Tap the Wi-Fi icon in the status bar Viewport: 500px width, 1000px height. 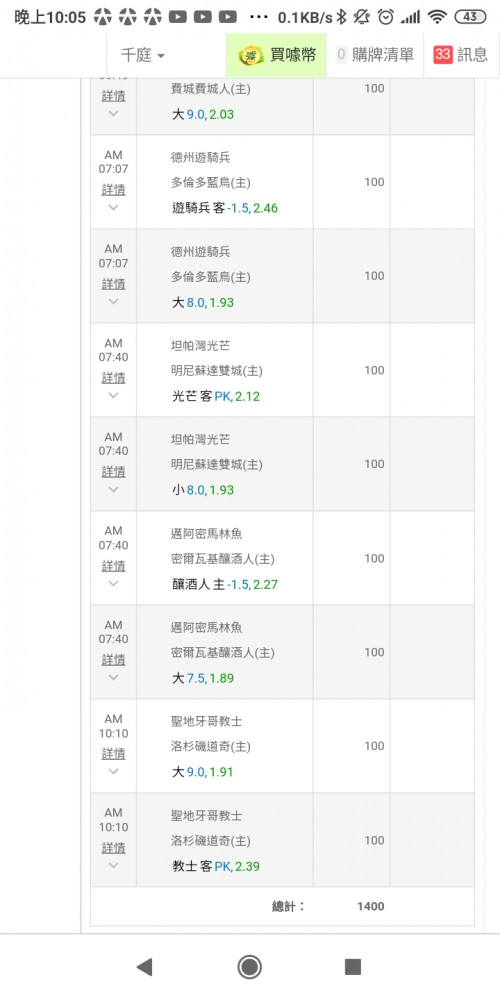437,17
